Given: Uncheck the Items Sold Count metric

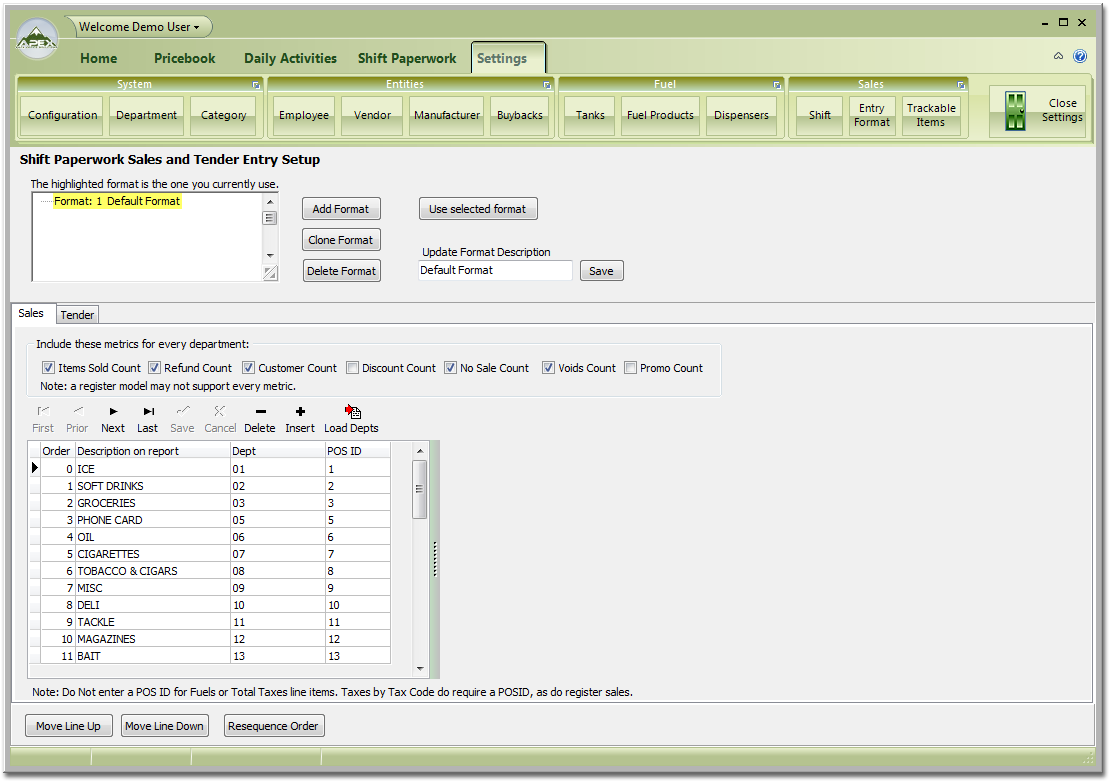Looking at the screenshot, I should [x=48, y=367].
